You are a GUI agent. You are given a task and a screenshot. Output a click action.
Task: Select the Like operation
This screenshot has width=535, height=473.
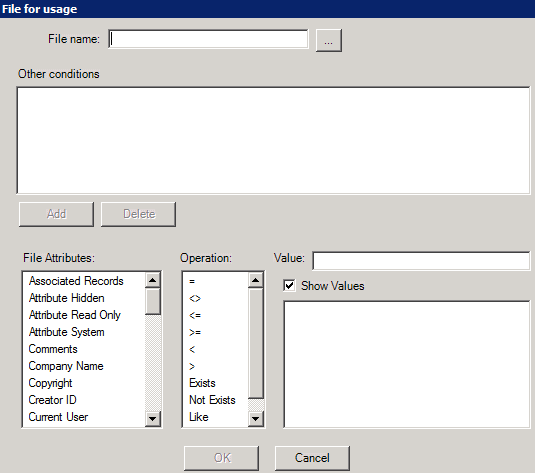tap(199, 417)
